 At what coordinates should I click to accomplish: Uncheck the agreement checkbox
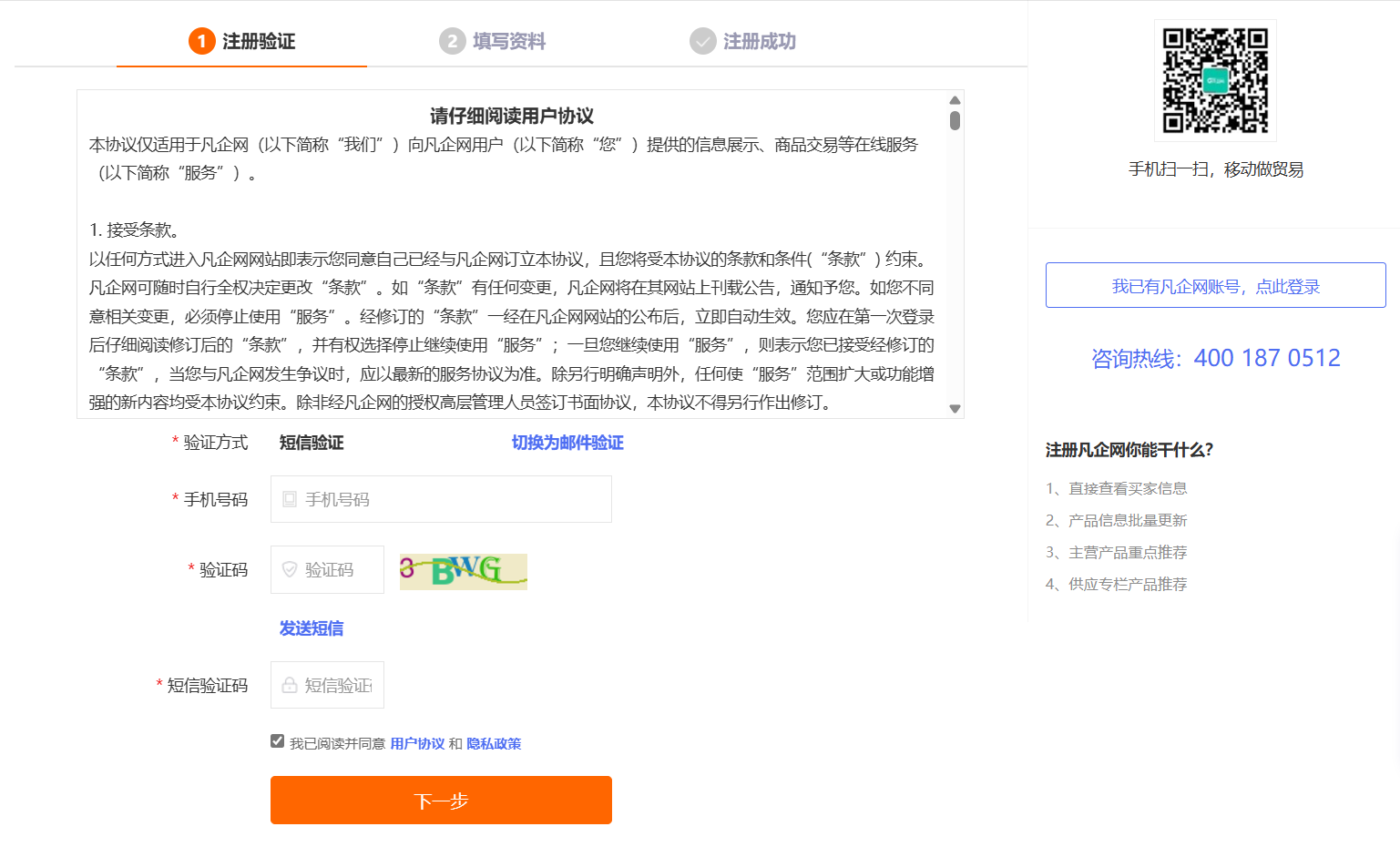pos(277,741)
